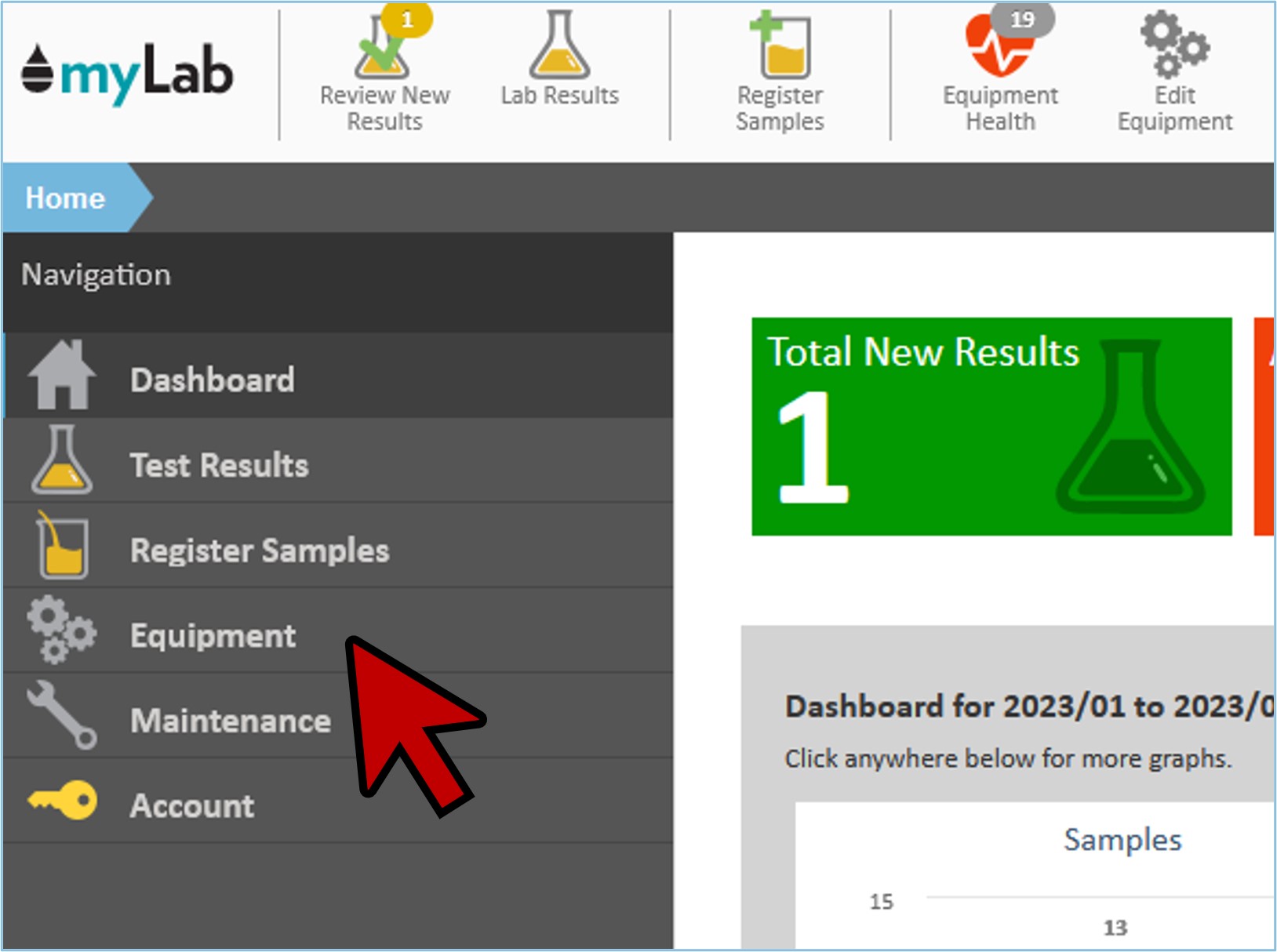The image size is (1277, 952).
Task: Select Home breadcrumb tab
Action: tap(66, 198)
